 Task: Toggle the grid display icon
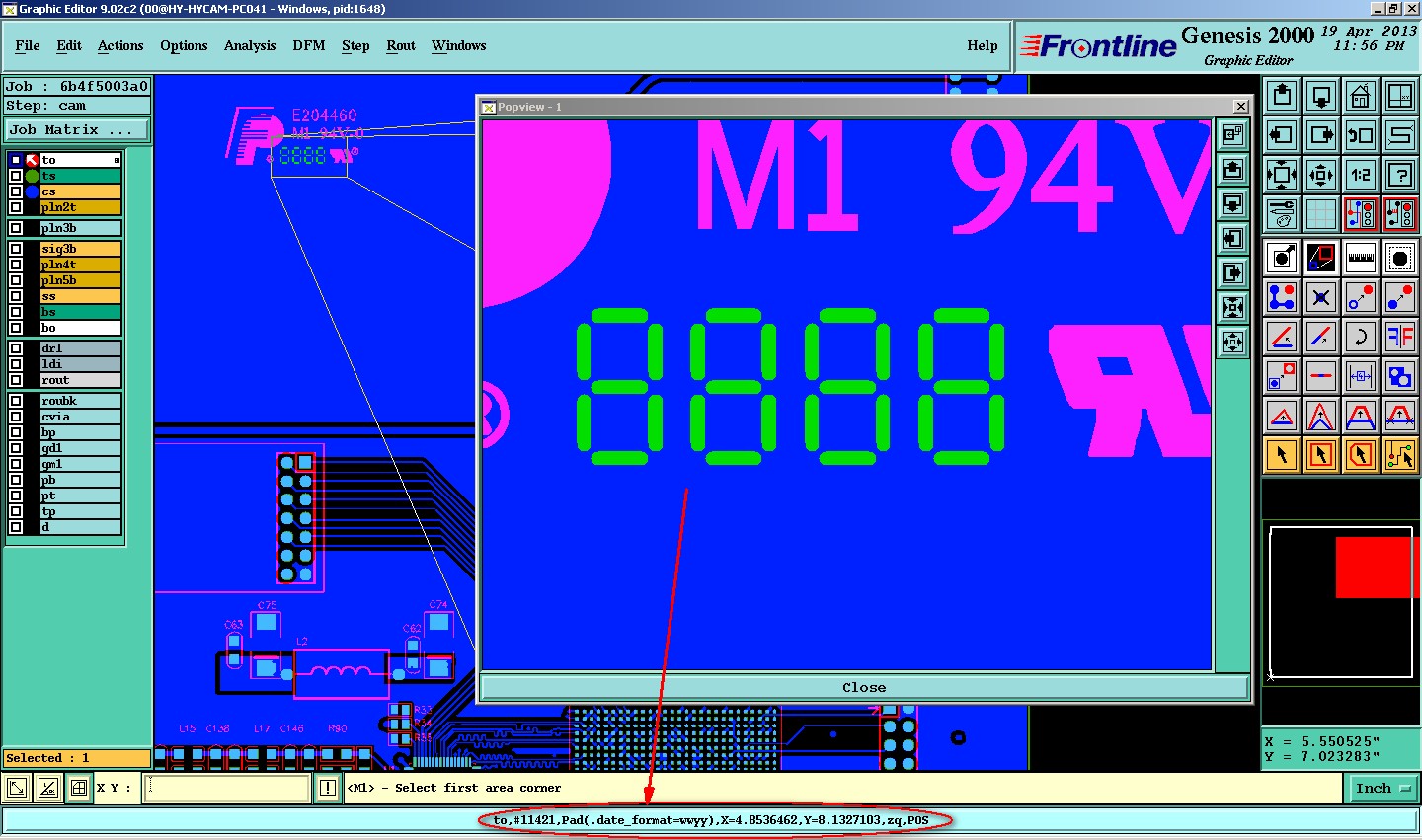(1321, 214)
